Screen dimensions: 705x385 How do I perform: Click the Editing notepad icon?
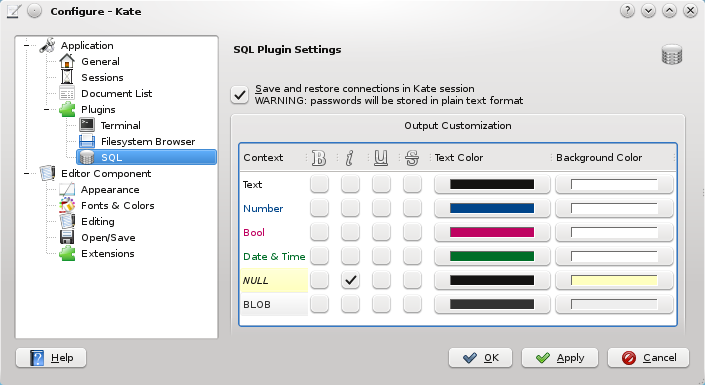[67, 221]
